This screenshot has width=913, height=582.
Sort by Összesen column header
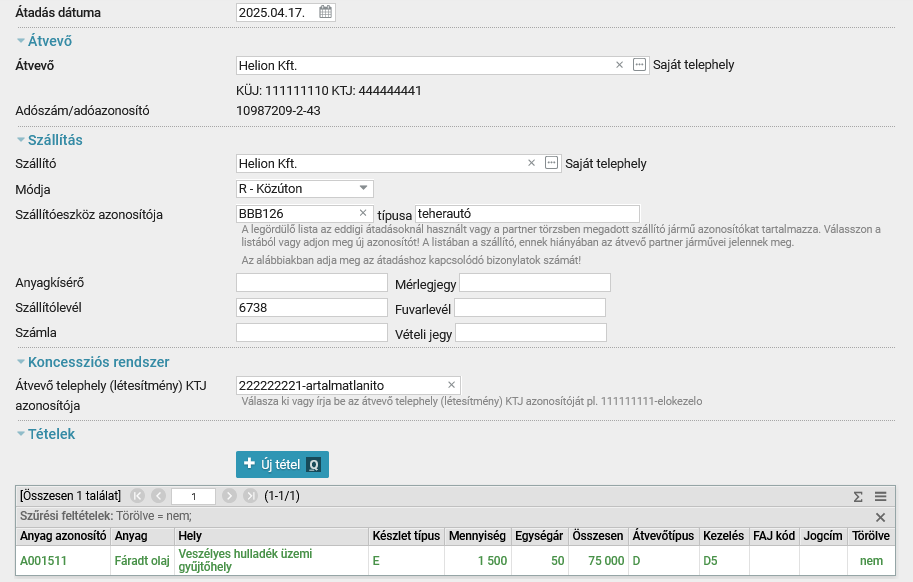pyautogui.click(x=598, y=536)
